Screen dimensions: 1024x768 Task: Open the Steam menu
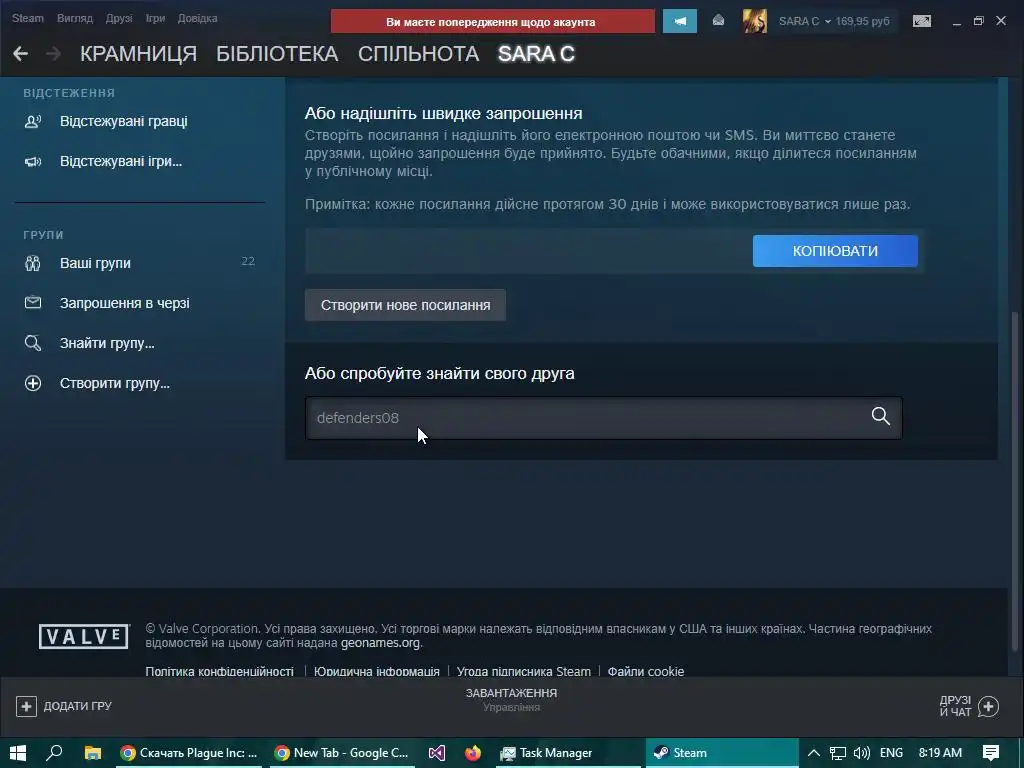(x=27, y=18)
